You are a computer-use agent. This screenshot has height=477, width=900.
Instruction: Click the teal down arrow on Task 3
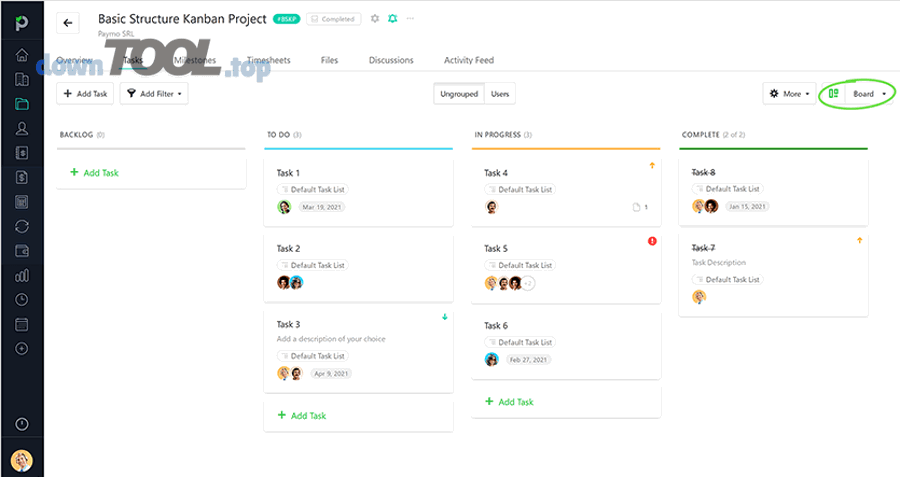point(445,317)
